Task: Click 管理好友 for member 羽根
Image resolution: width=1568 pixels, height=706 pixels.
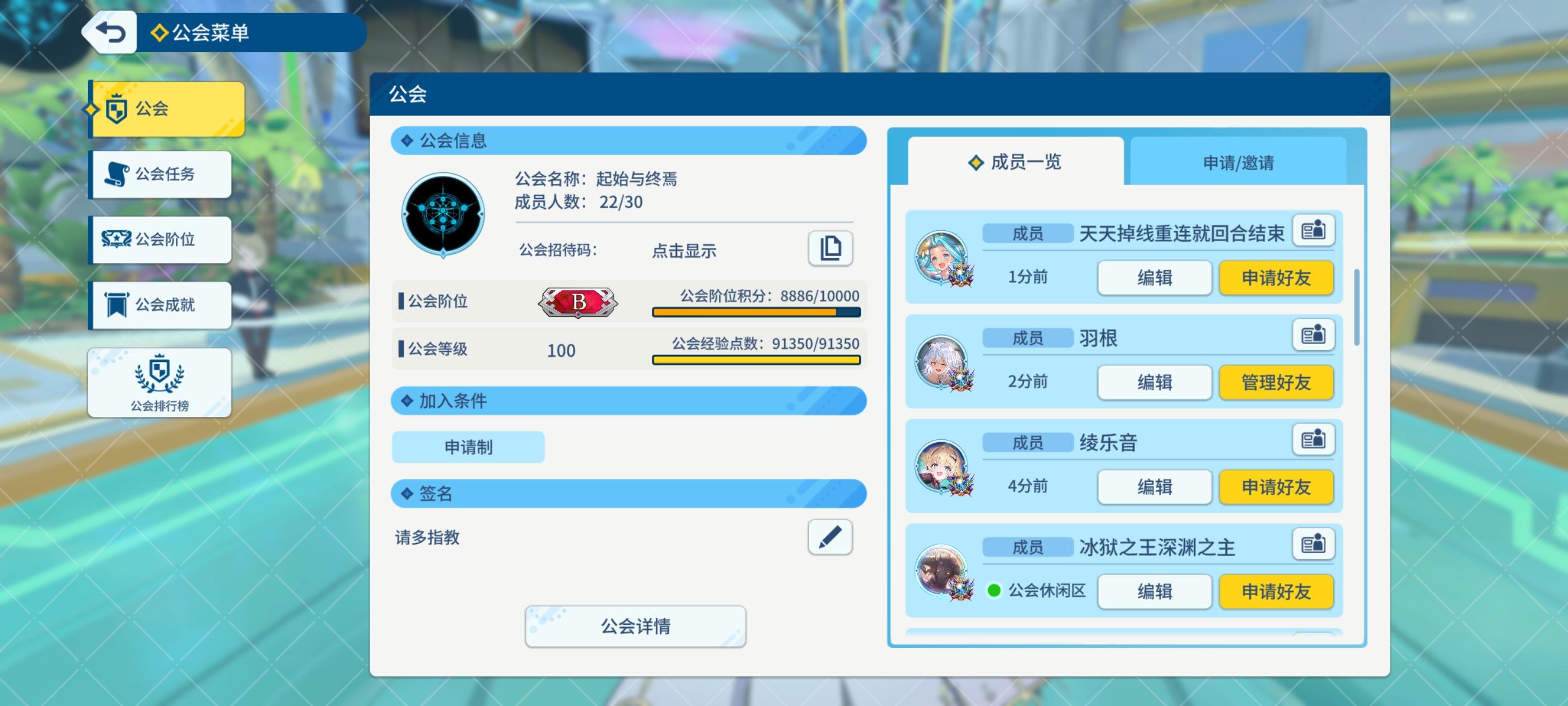Action: tap(1276, 383)
